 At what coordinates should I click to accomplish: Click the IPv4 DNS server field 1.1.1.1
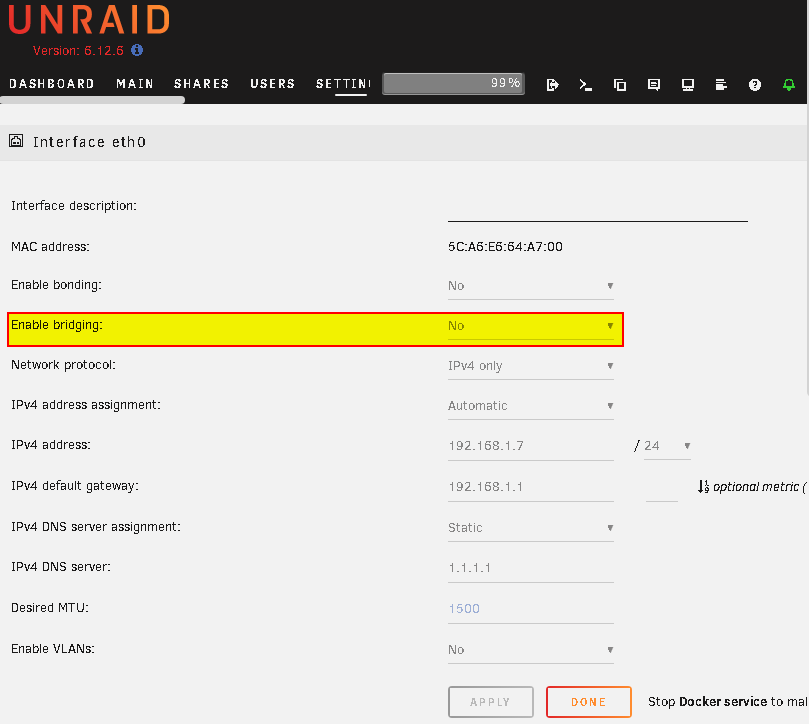(530, 568)
